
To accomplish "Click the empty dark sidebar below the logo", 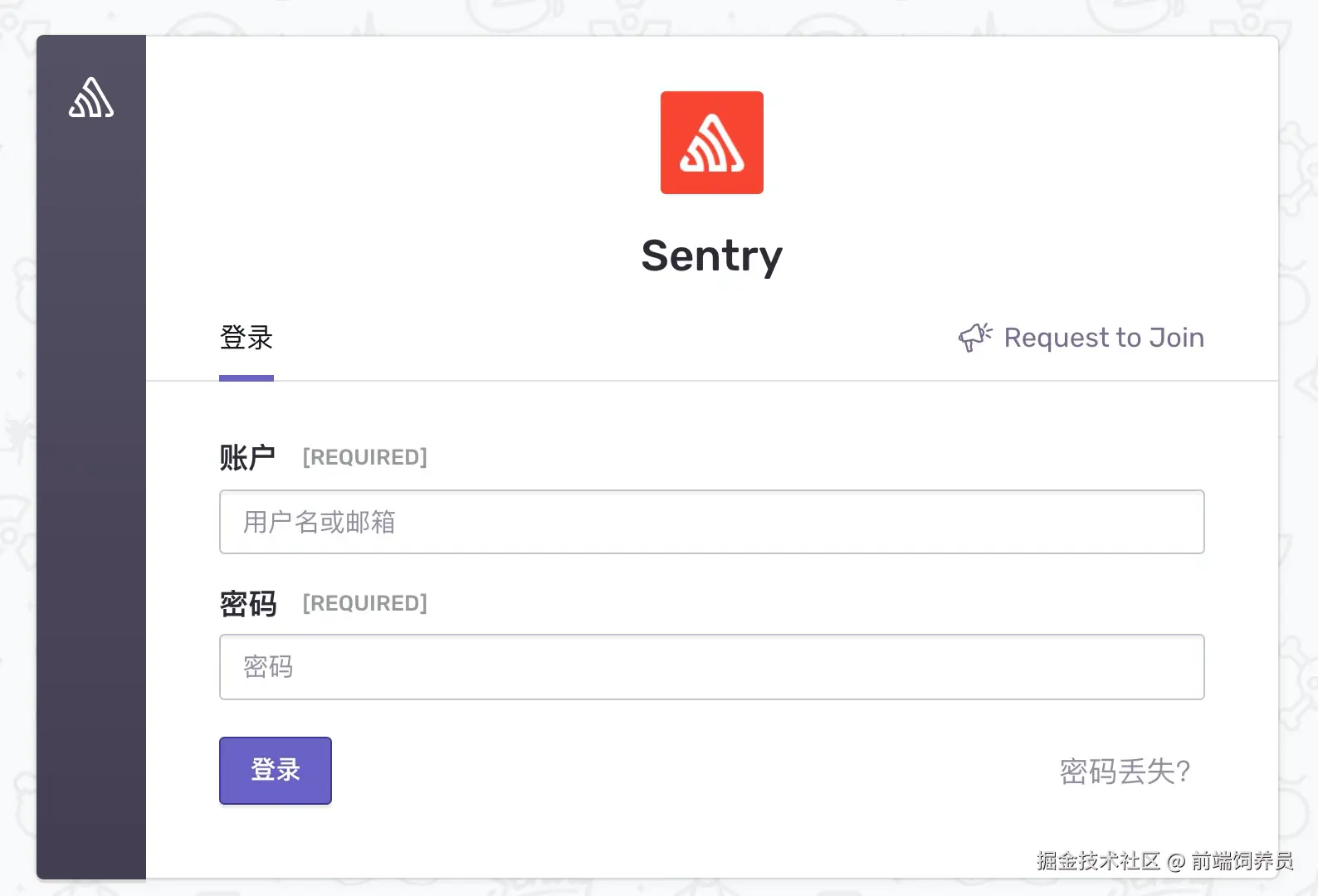I will 91,498.
